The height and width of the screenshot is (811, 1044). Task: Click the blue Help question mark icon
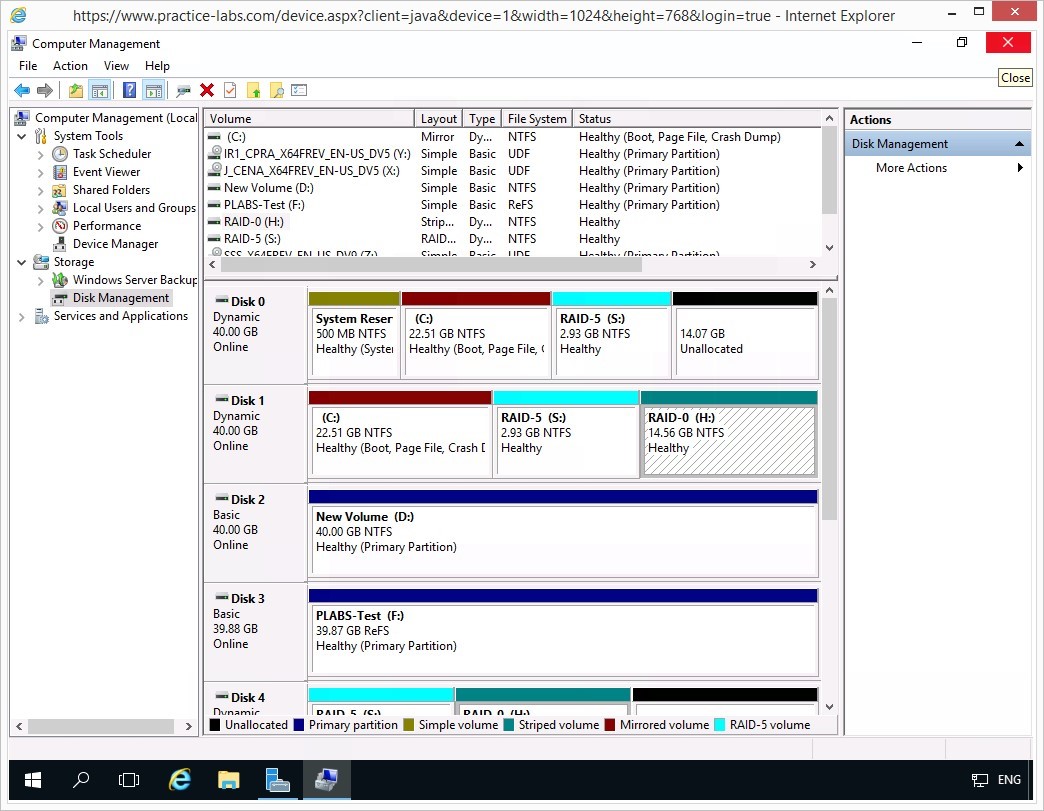click(x=129, y=91)
